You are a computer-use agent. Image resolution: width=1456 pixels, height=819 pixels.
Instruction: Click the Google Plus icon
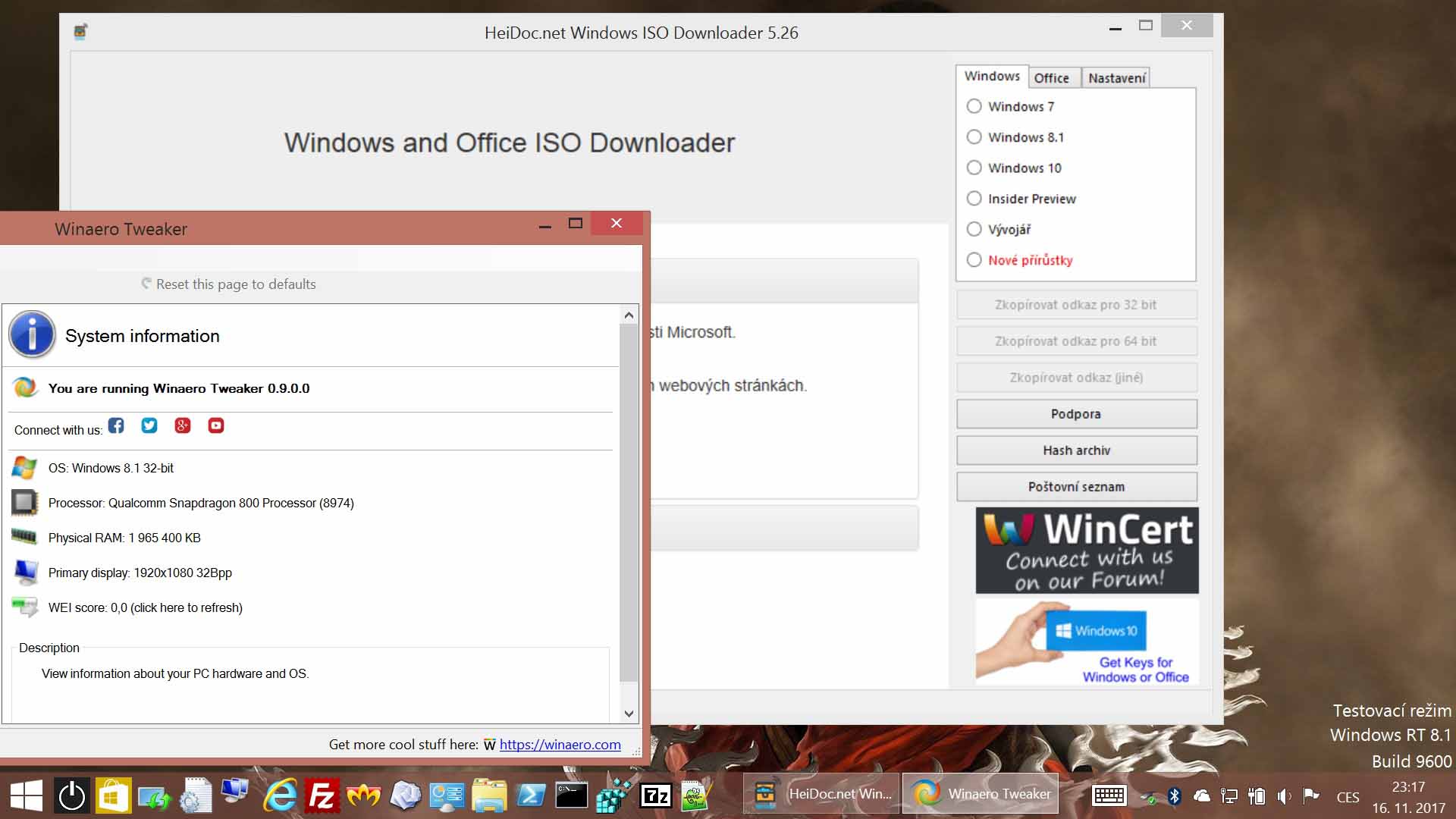point(183,425)
